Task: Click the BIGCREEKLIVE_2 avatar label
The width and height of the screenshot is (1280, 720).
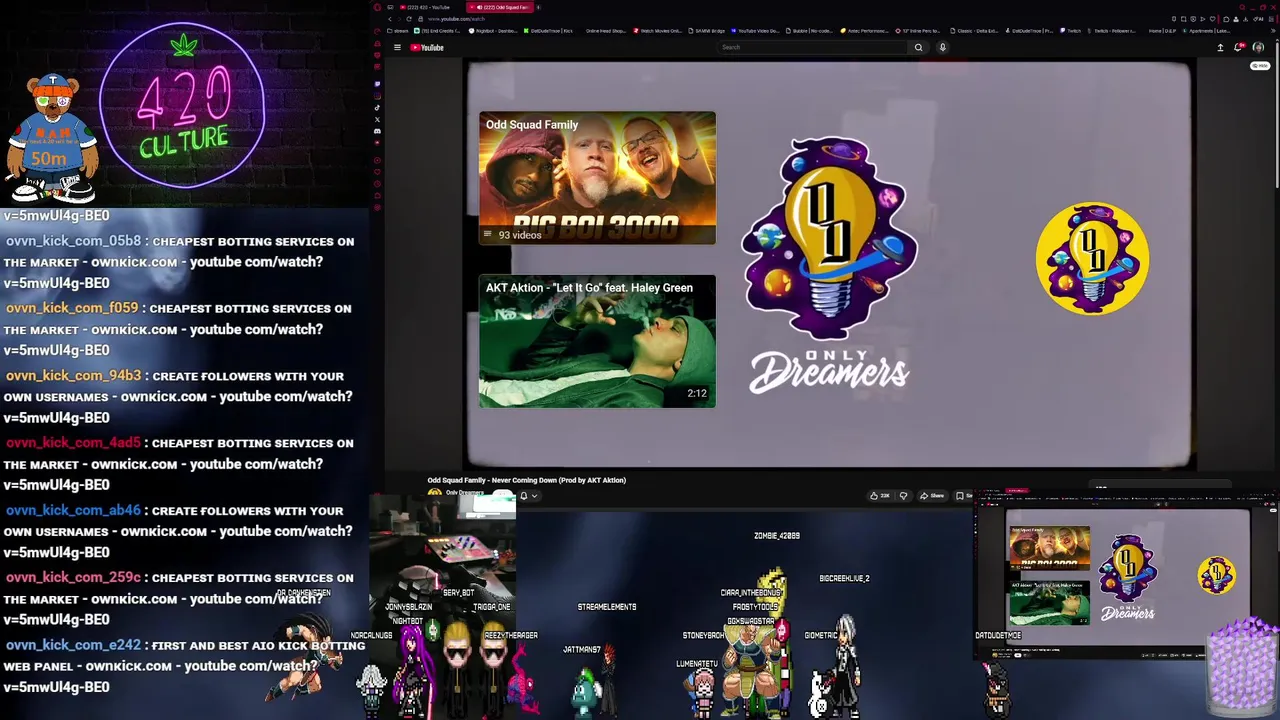Action: pos(844,578)
